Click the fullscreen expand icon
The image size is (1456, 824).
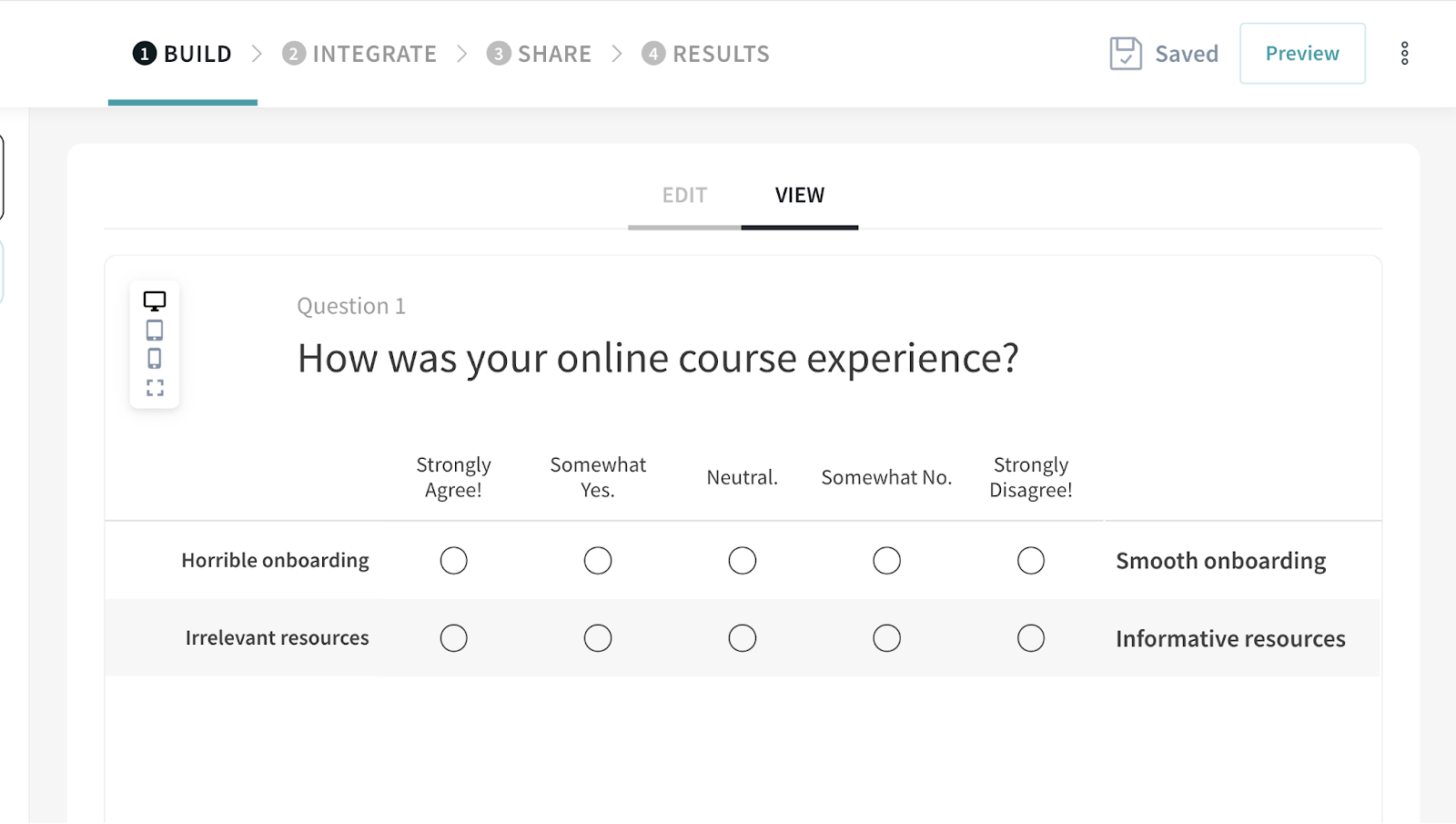point(155,388)
